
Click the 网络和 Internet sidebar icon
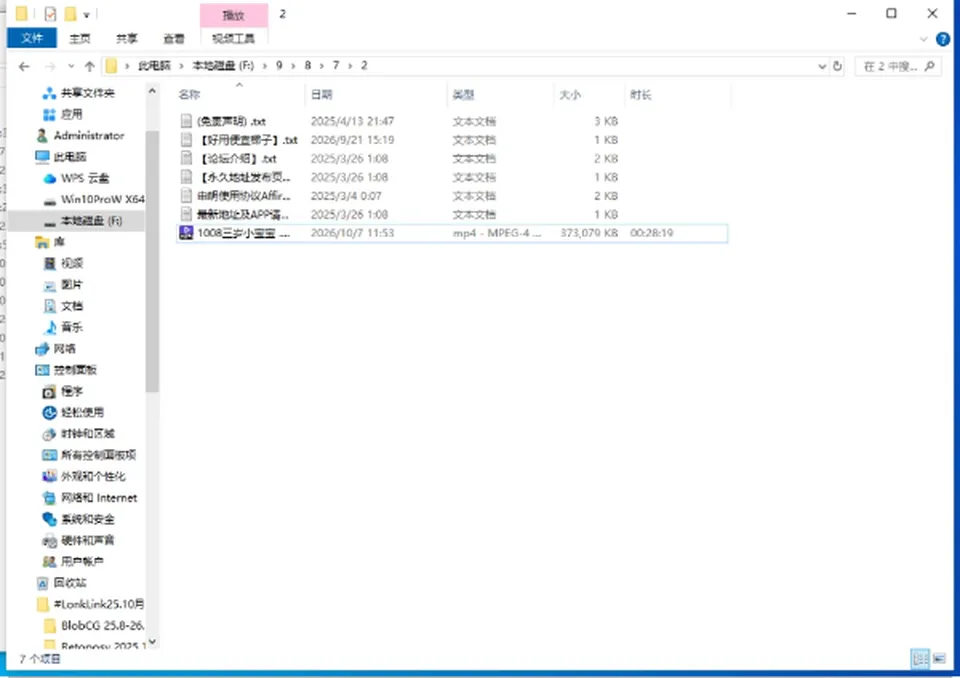point(50,498)
